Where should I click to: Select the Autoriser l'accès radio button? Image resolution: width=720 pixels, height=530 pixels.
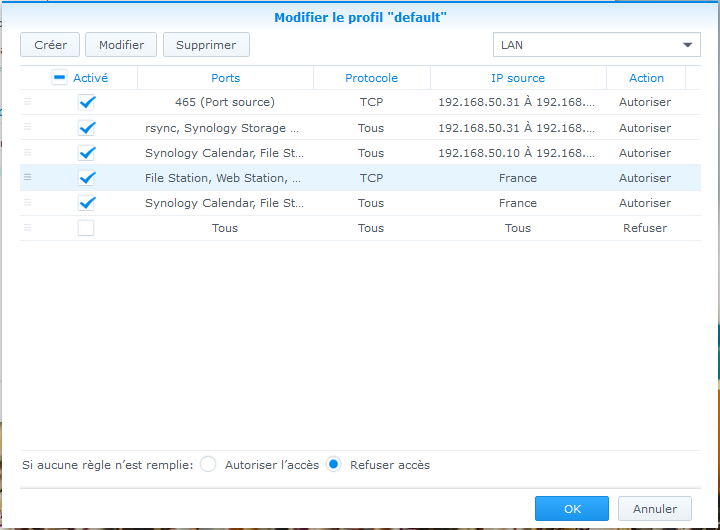tap(208, 464)
